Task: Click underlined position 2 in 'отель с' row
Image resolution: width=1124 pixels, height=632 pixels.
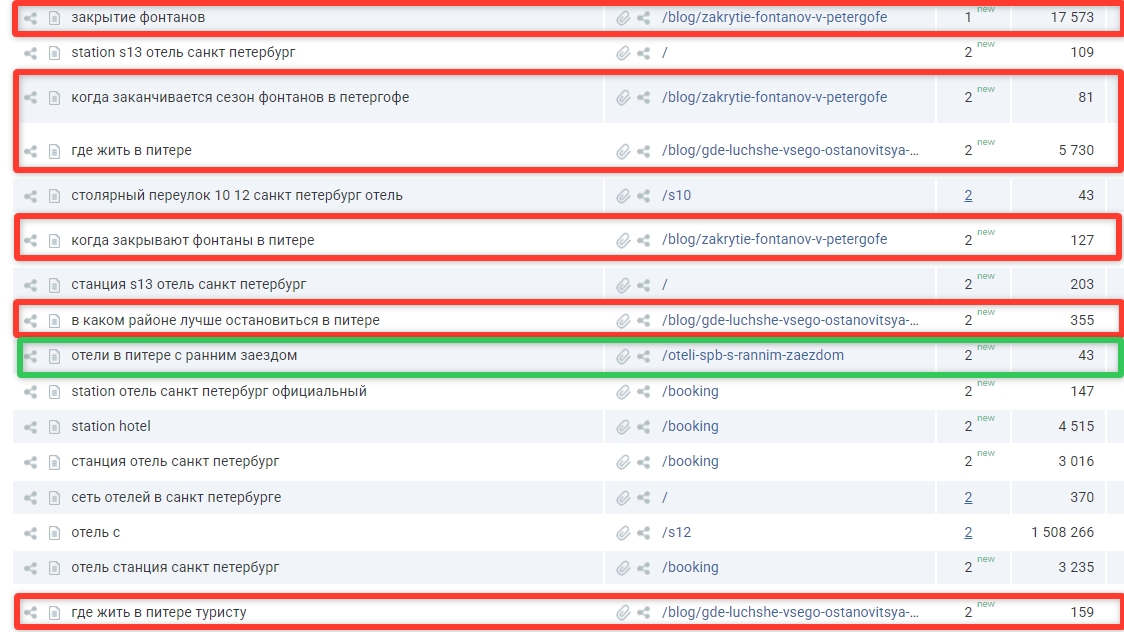Action: tap(968, 532)
